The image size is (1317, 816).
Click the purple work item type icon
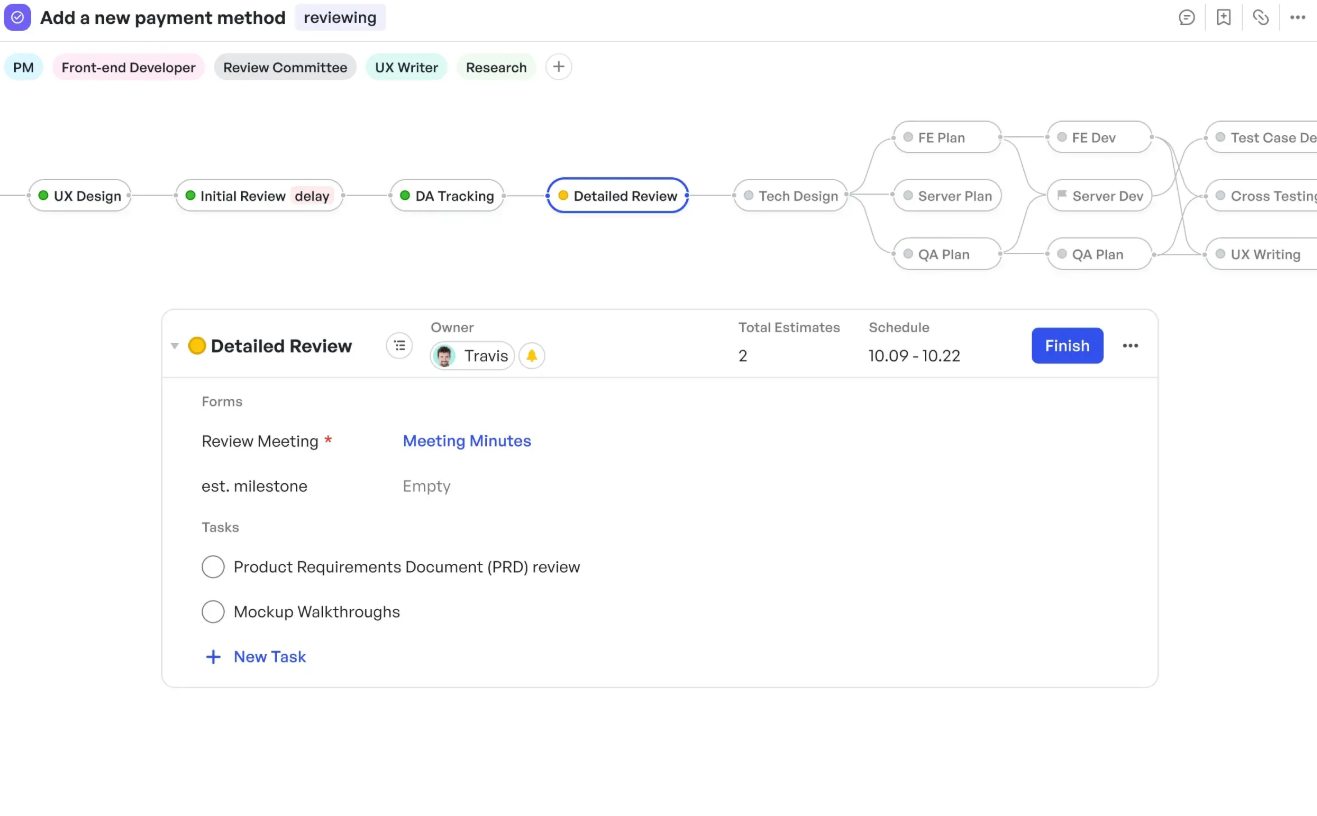coord(17,18)
